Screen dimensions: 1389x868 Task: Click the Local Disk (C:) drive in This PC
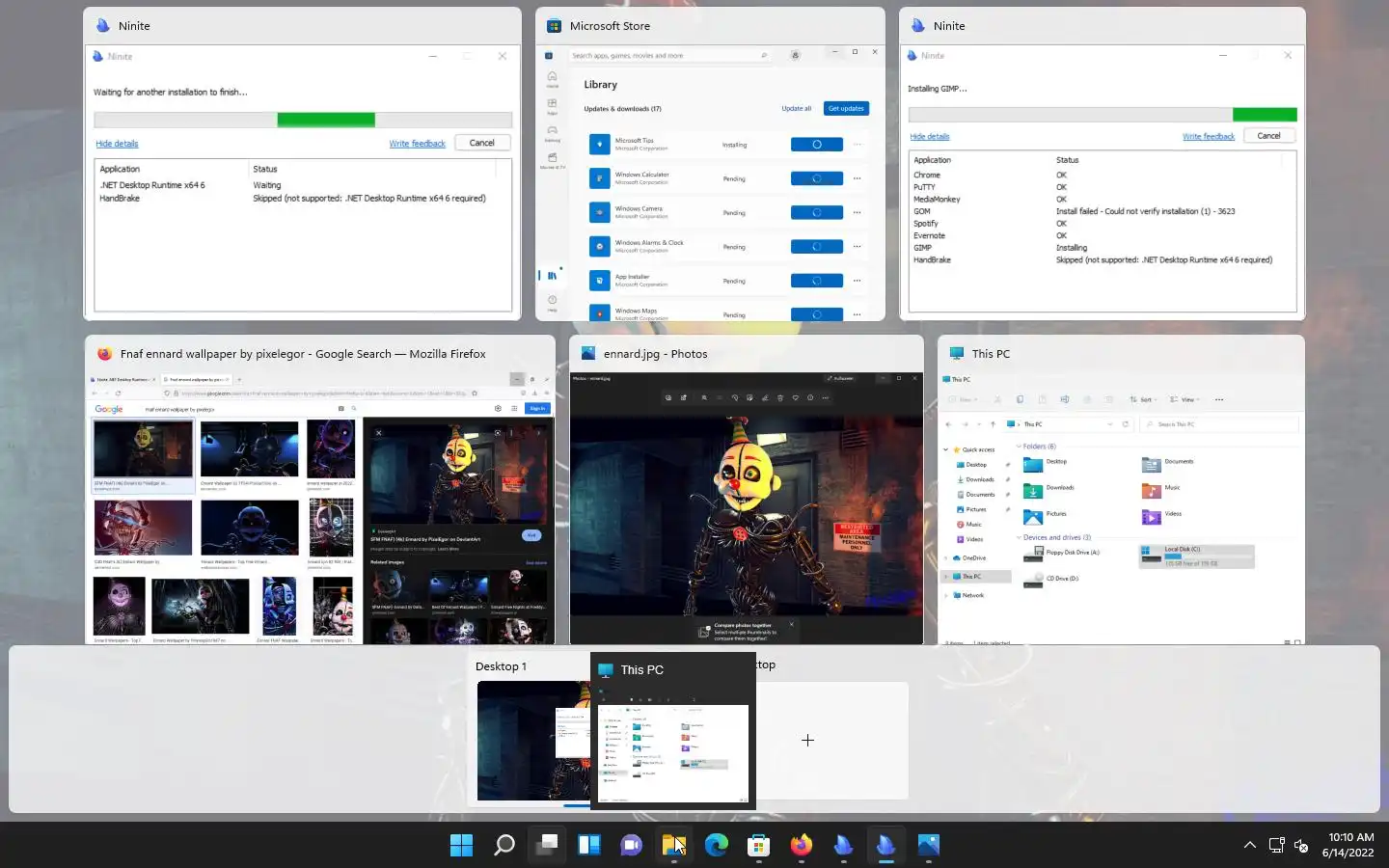point(1196,556)
